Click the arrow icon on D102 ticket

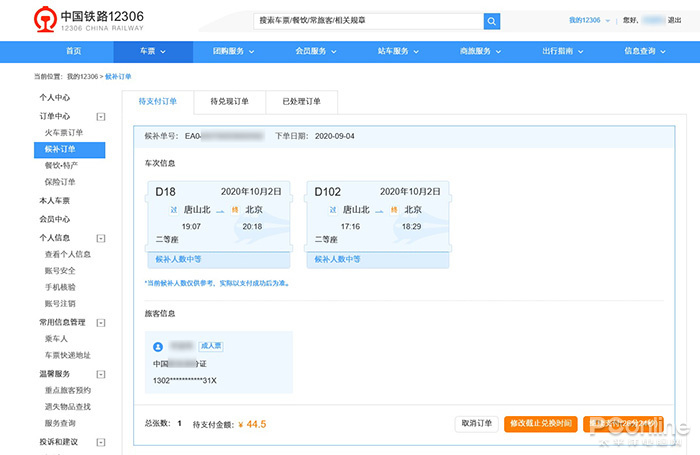click(x=379, y=211)
